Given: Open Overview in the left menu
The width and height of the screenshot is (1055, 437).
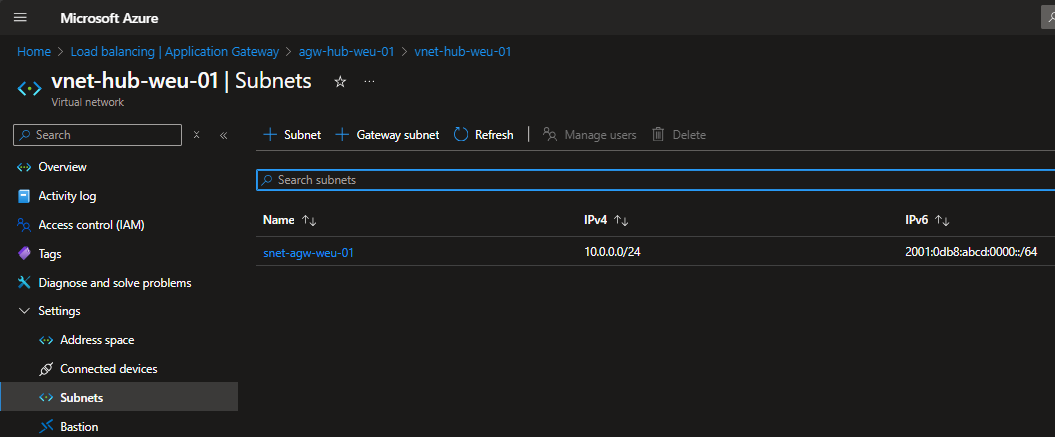Looking at the screenshot, I should (x=62, y=167).
